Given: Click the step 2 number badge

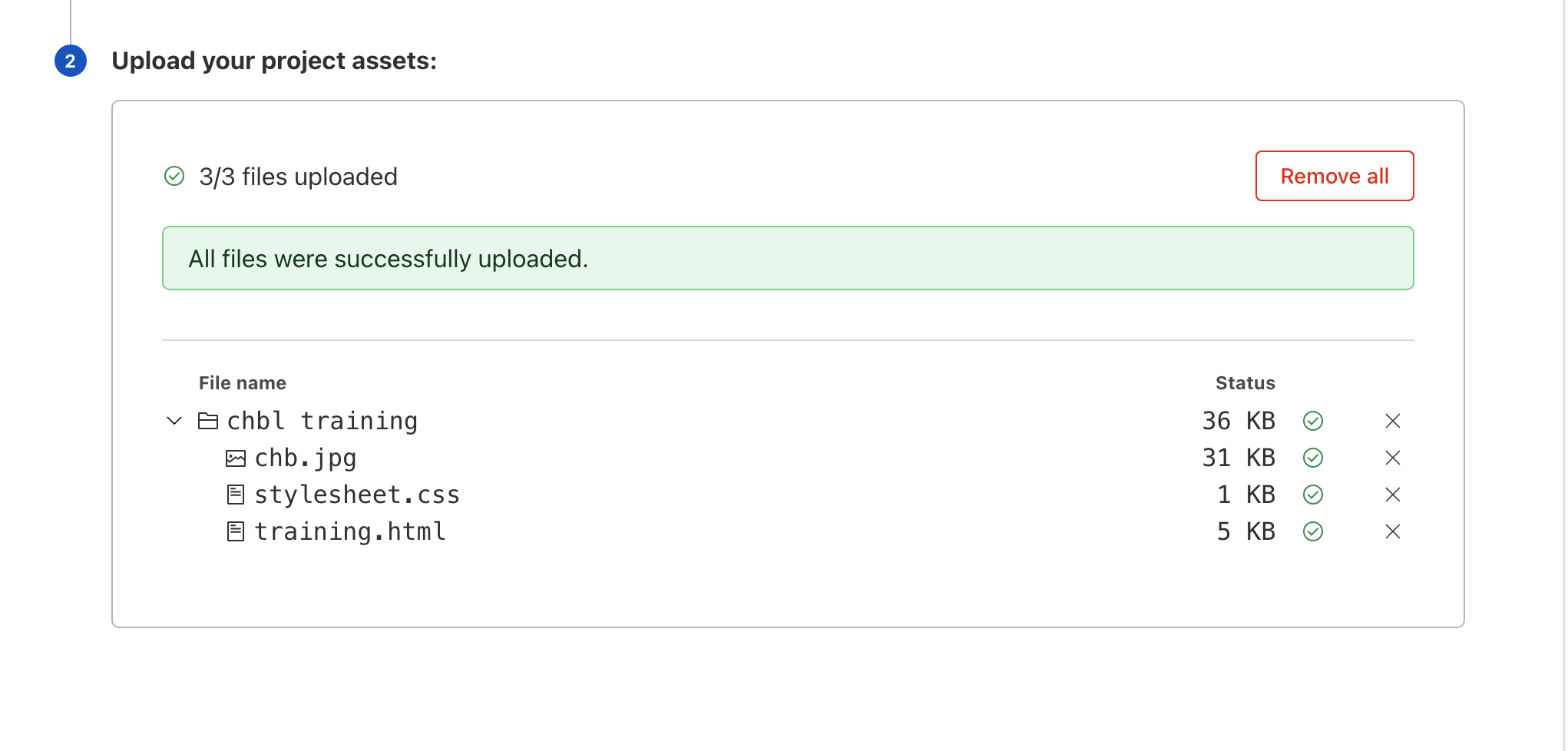Looking at the screenshot, I should [71, 61].
